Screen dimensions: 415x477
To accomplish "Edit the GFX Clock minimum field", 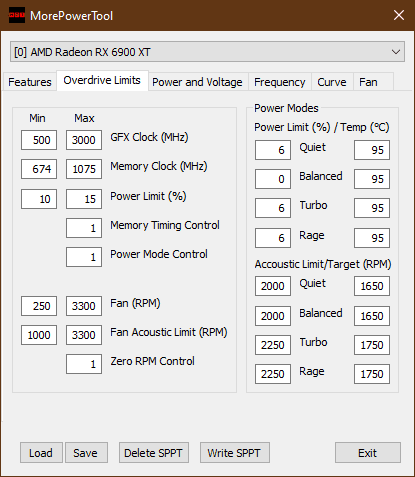I will [39, 140].
